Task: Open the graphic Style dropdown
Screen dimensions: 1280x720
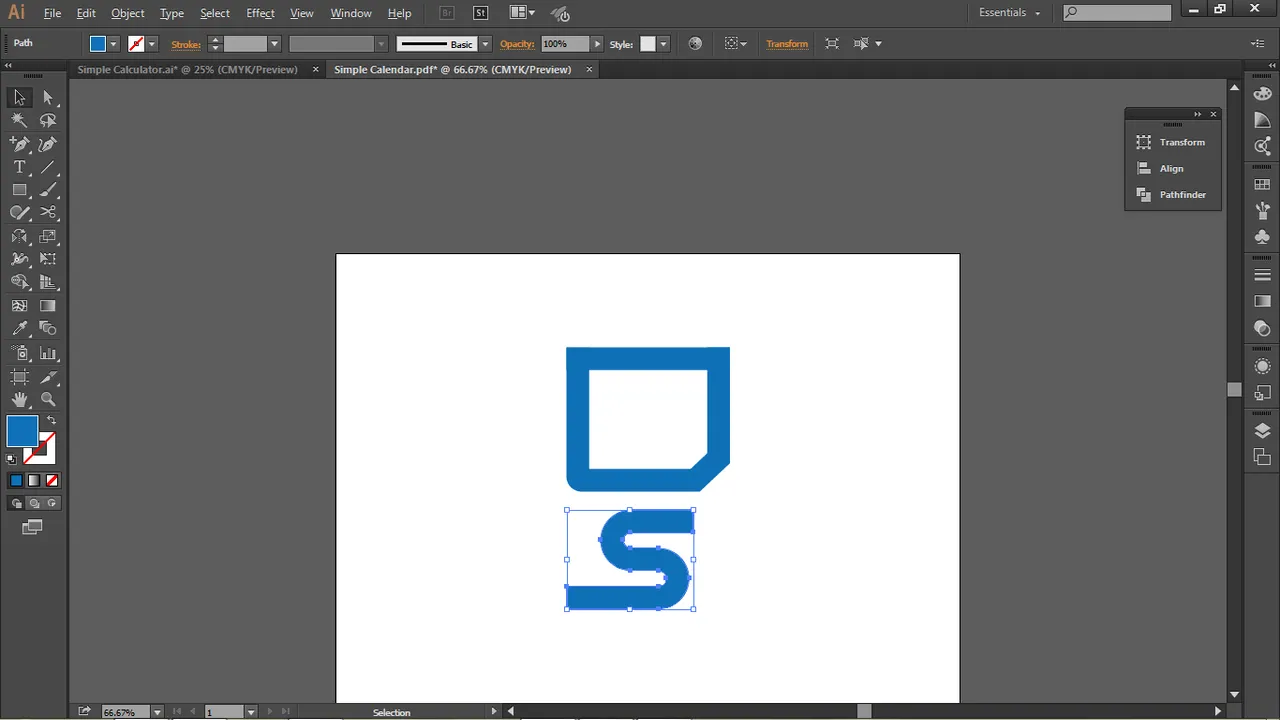Action: pyautogui.click(x=663, y=44)
